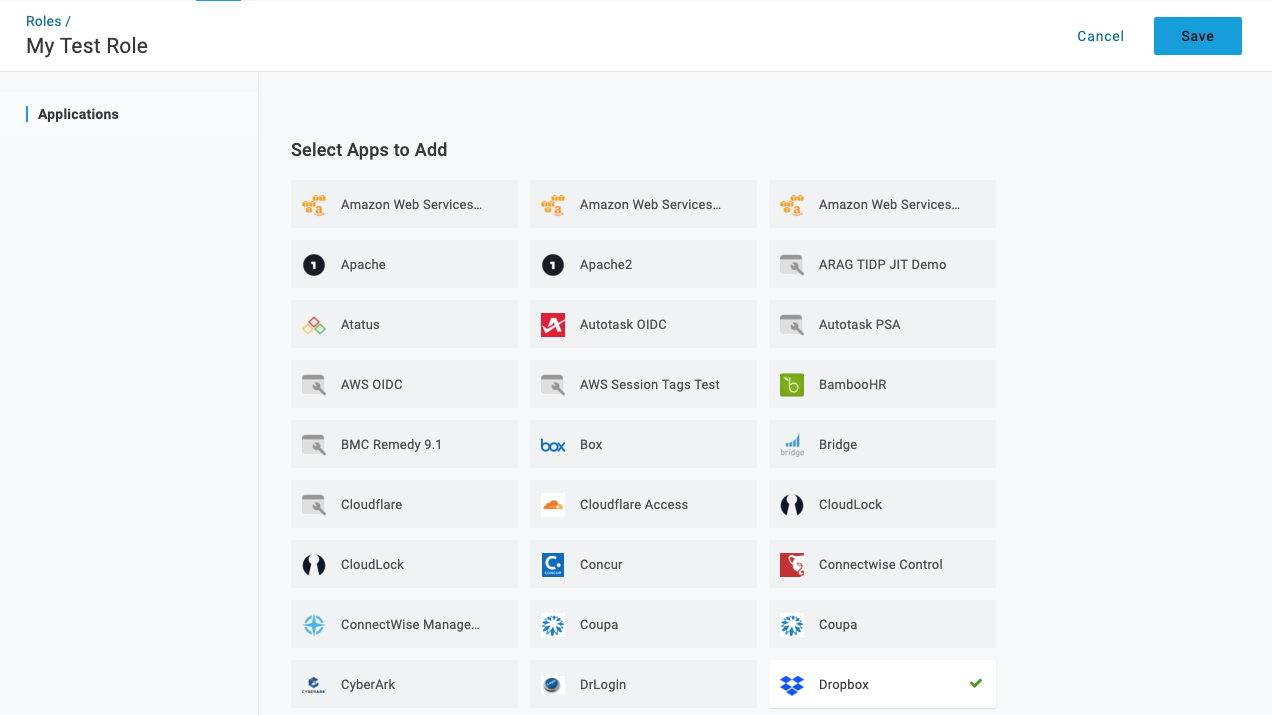Select the wrench icon beside the Cloudflare label

(x=314, y=505)
